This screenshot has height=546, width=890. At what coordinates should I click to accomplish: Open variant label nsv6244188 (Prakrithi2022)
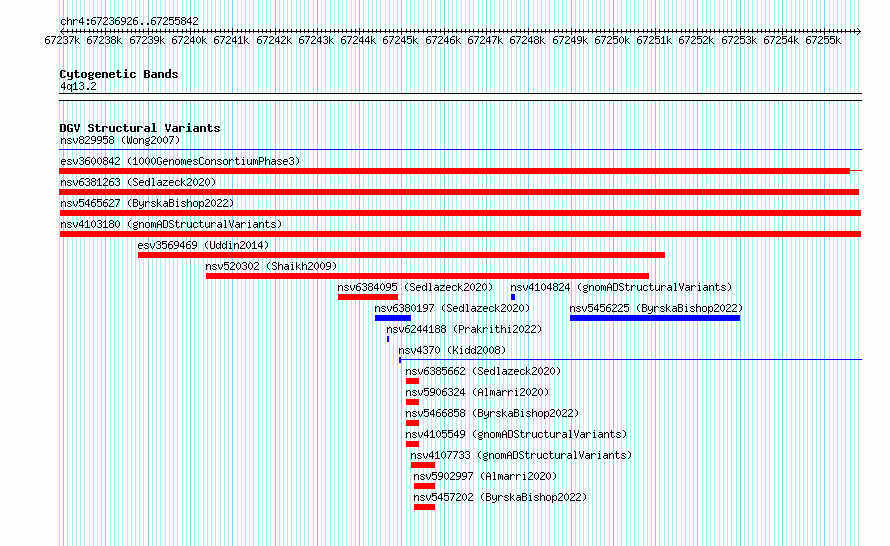tap(464, 329)
